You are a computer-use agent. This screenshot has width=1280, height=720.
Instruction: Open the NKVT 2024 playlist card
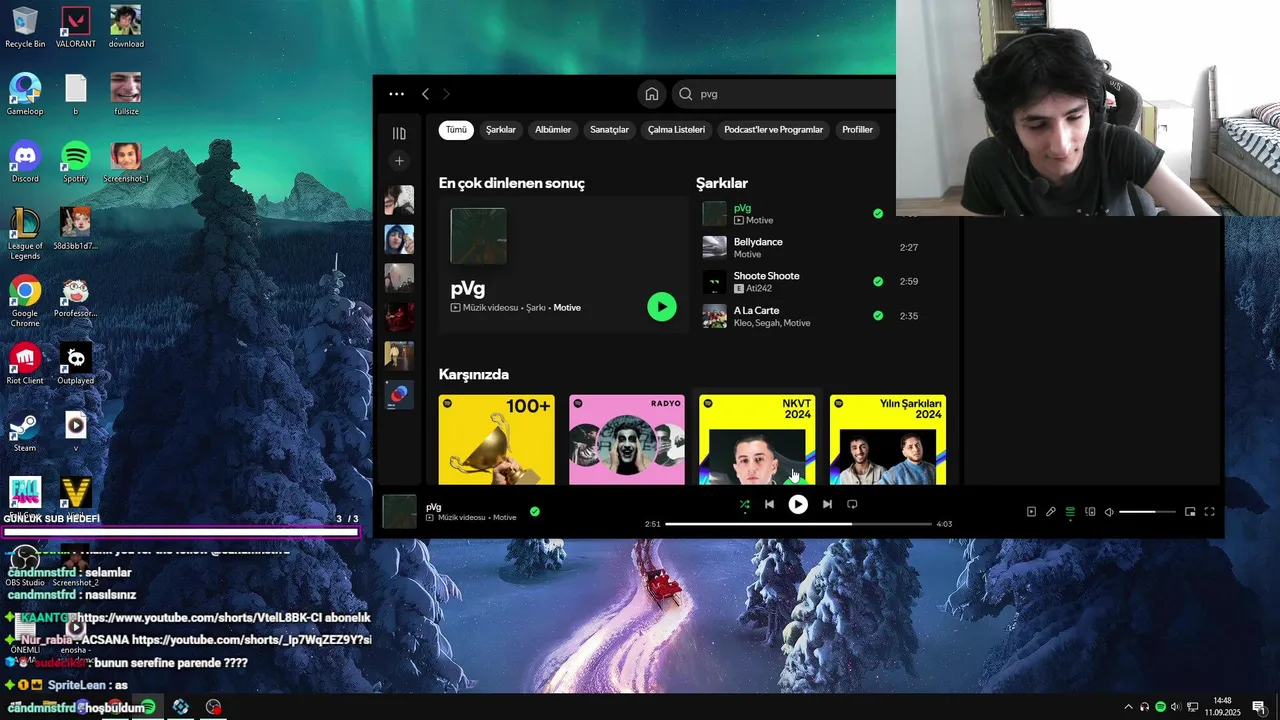coord(757,440)
